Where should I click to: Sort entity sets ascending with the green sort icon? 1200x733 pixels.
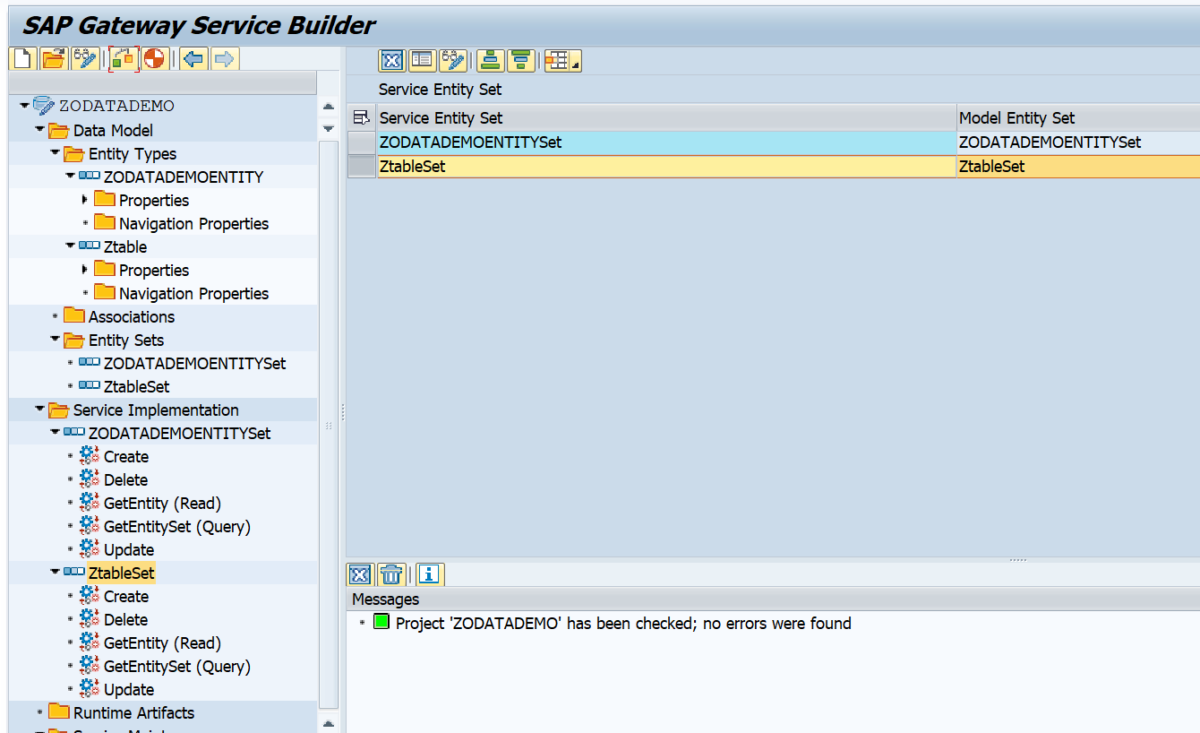[x=489, y=60]
